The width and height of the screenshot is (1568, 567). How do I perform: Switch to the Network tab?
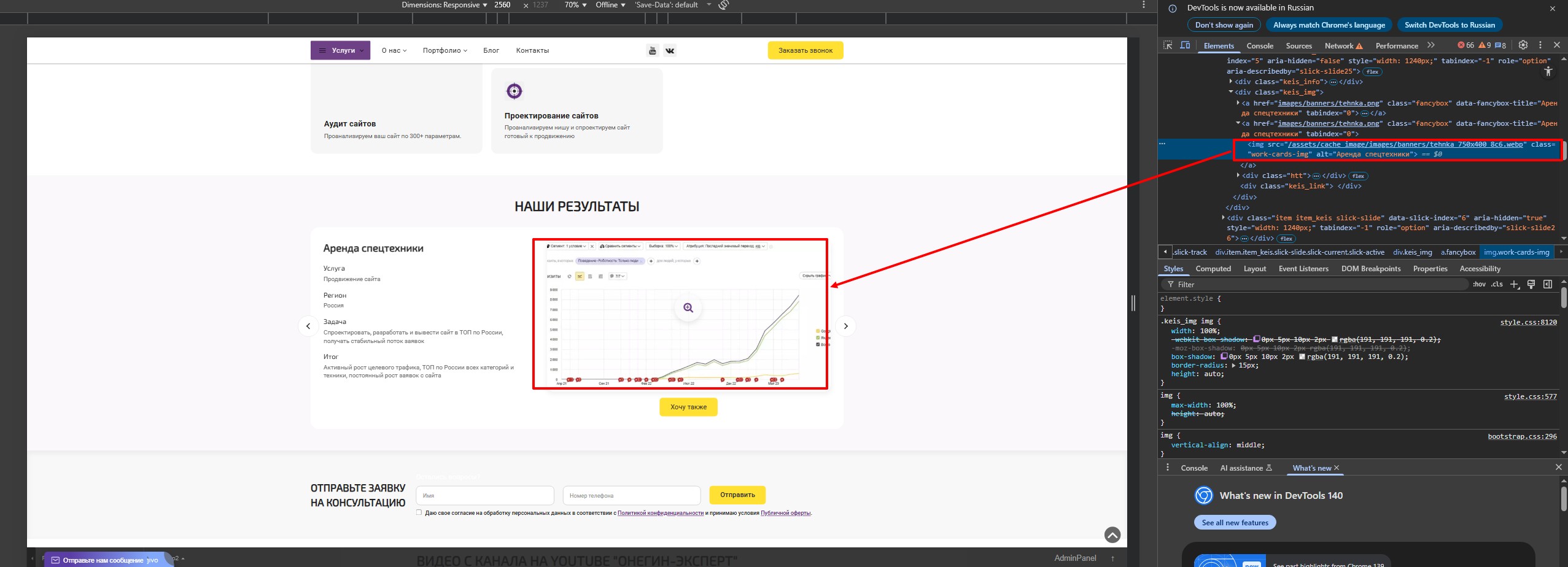point(1343,46)
